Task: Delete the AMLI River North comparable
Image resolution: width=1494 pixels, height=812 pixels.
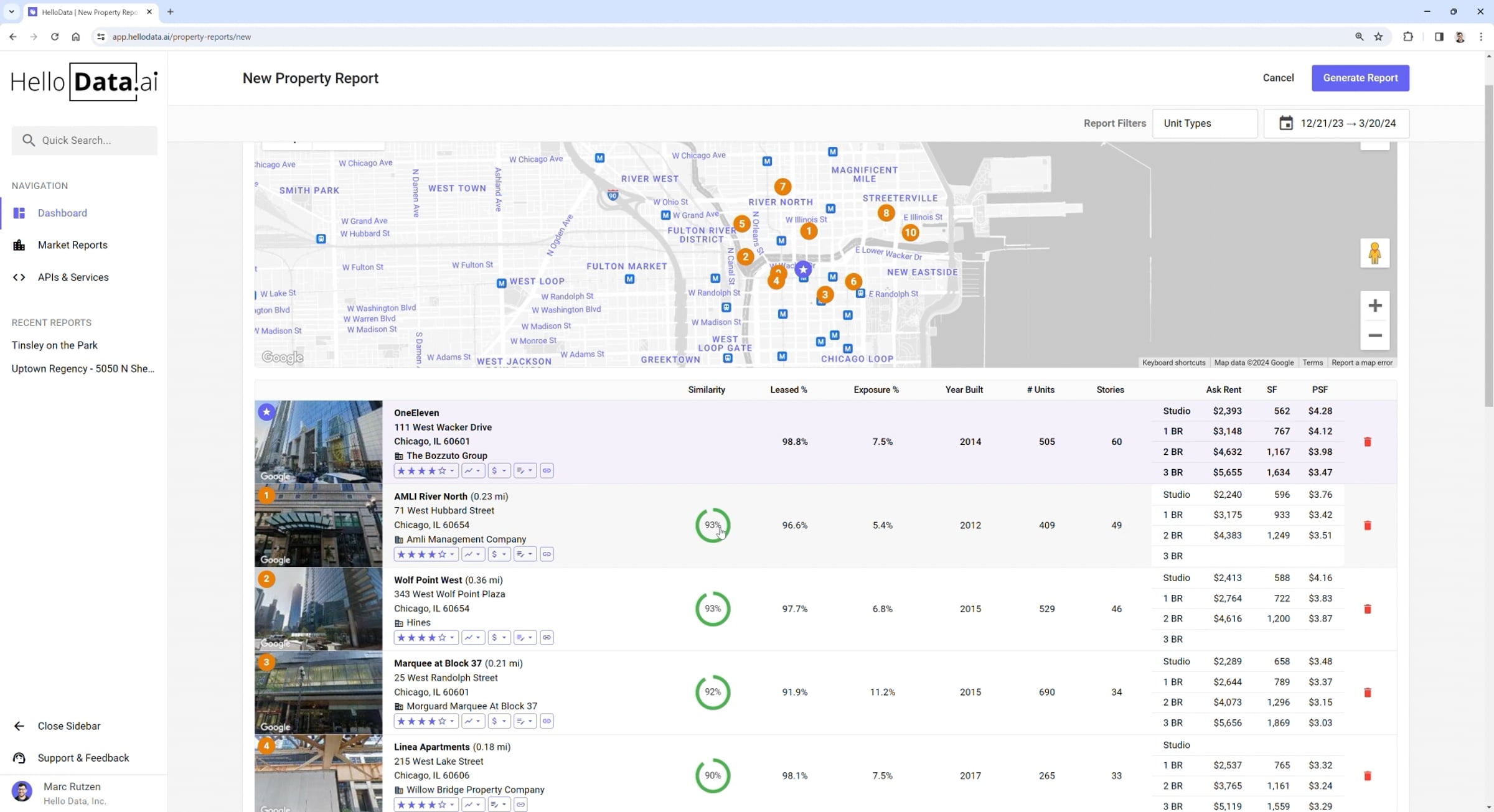Action: click(x=1367, y=526)
